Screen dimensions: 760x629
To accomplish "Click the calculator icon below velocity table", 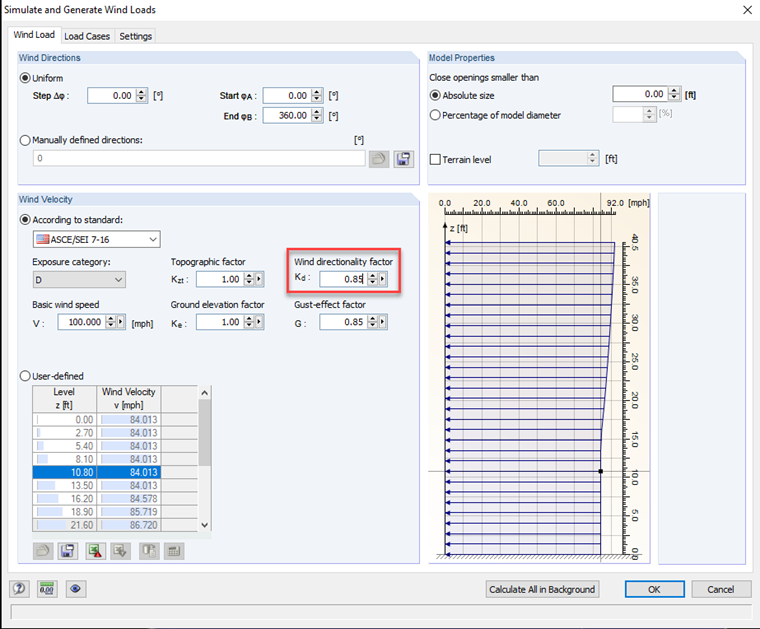I will [x=174, y=551].
